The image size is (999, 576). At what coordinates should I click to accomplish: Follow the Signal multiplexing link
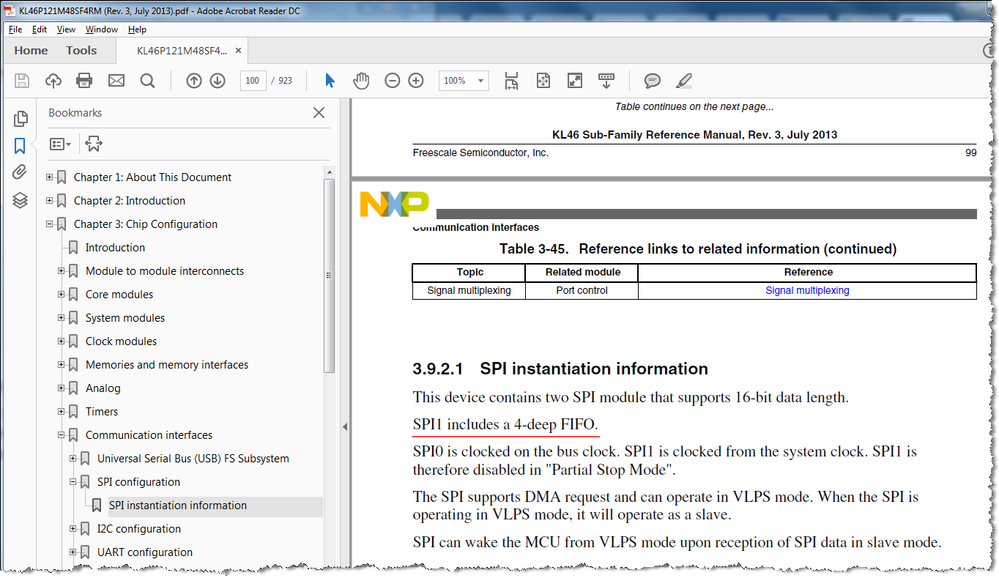807,291
